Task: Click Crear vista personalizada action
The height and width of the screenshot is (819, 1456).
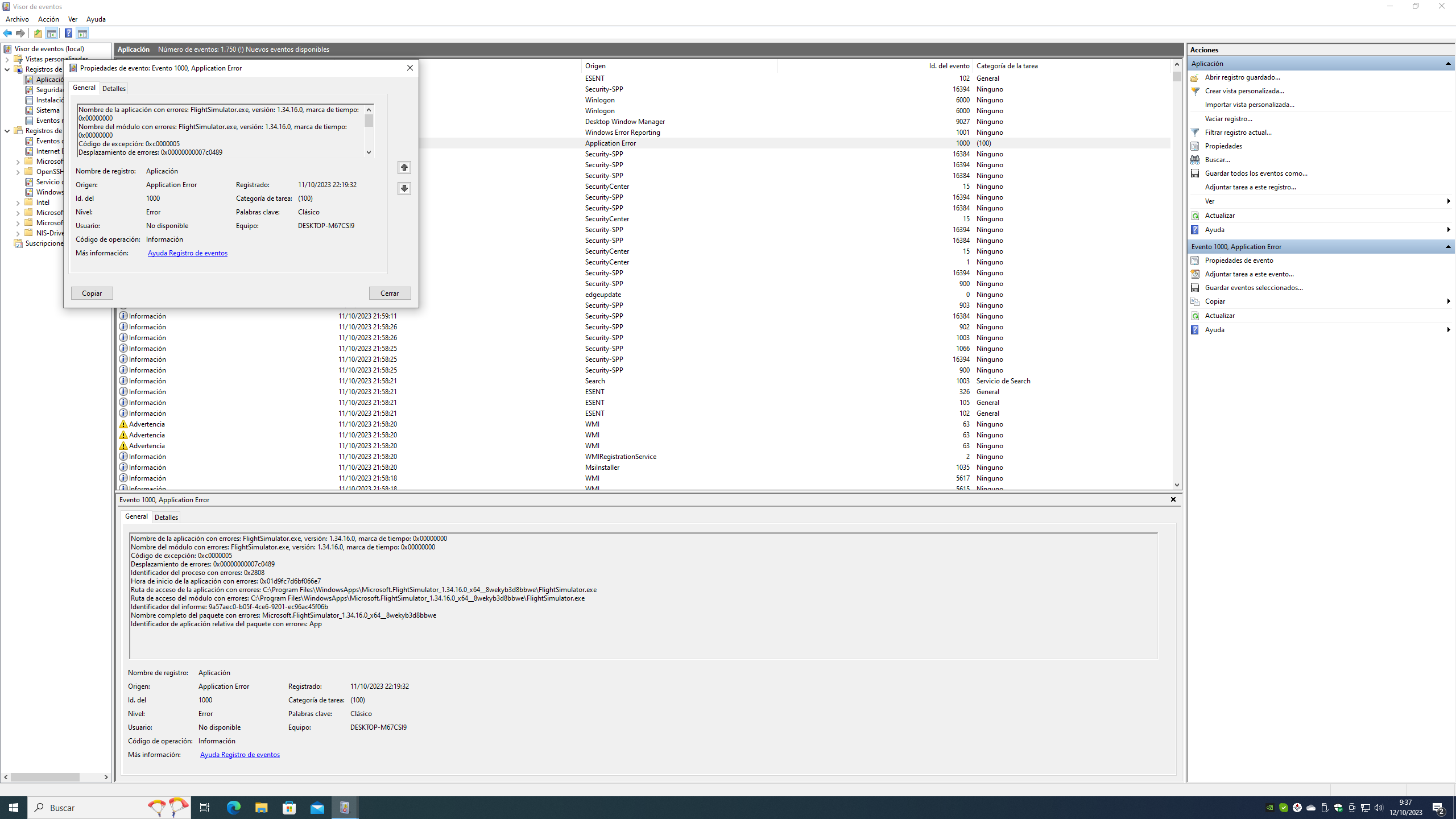Action: (1244, 91)
